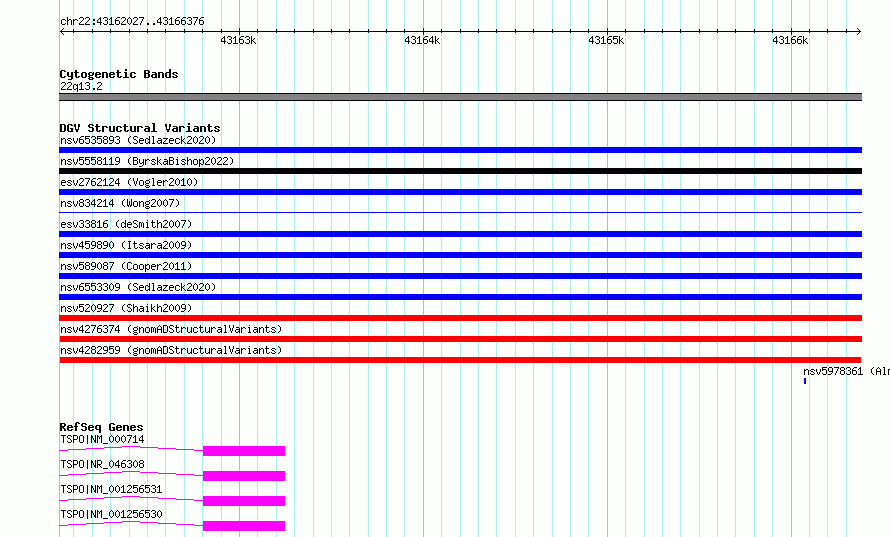Click the TSPO|NM_001256531 transcript label
This screenshot has height=537, width=890.
point(111,489)
